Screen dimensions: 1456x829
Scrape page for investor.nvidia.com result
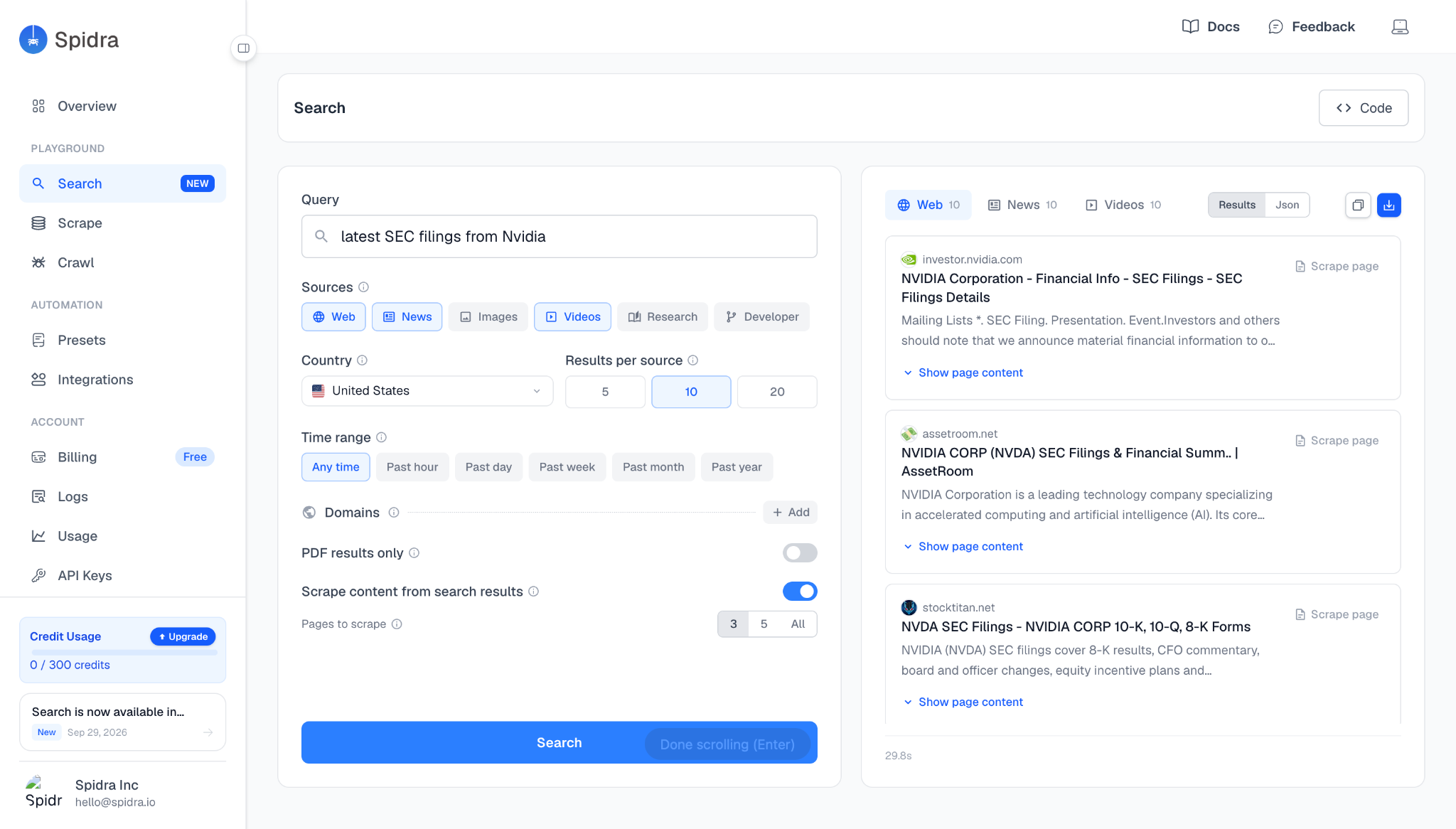[x=1337, y=266]
